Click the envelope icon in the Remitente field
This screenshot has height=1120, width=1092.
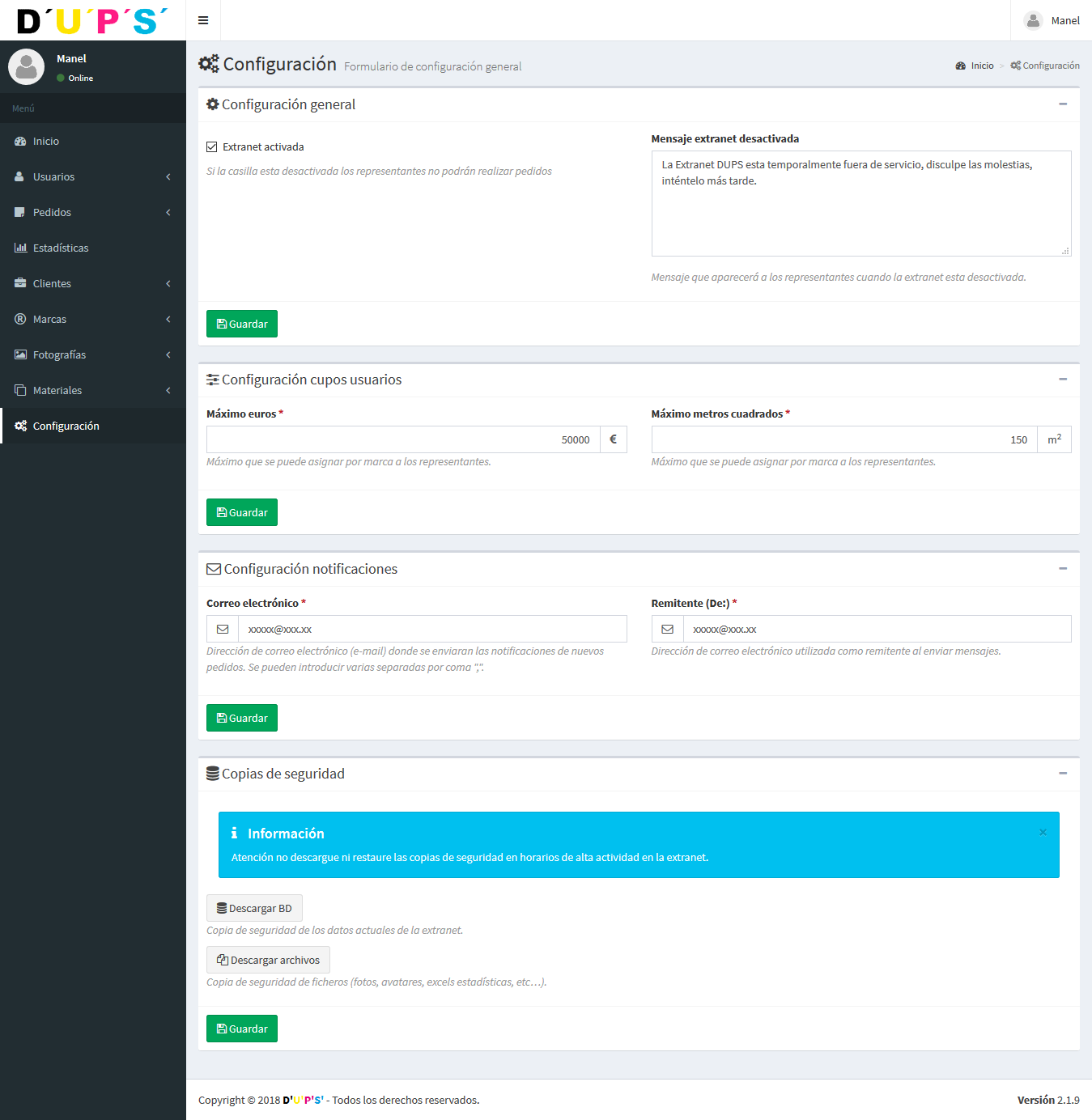coord(668,629)
